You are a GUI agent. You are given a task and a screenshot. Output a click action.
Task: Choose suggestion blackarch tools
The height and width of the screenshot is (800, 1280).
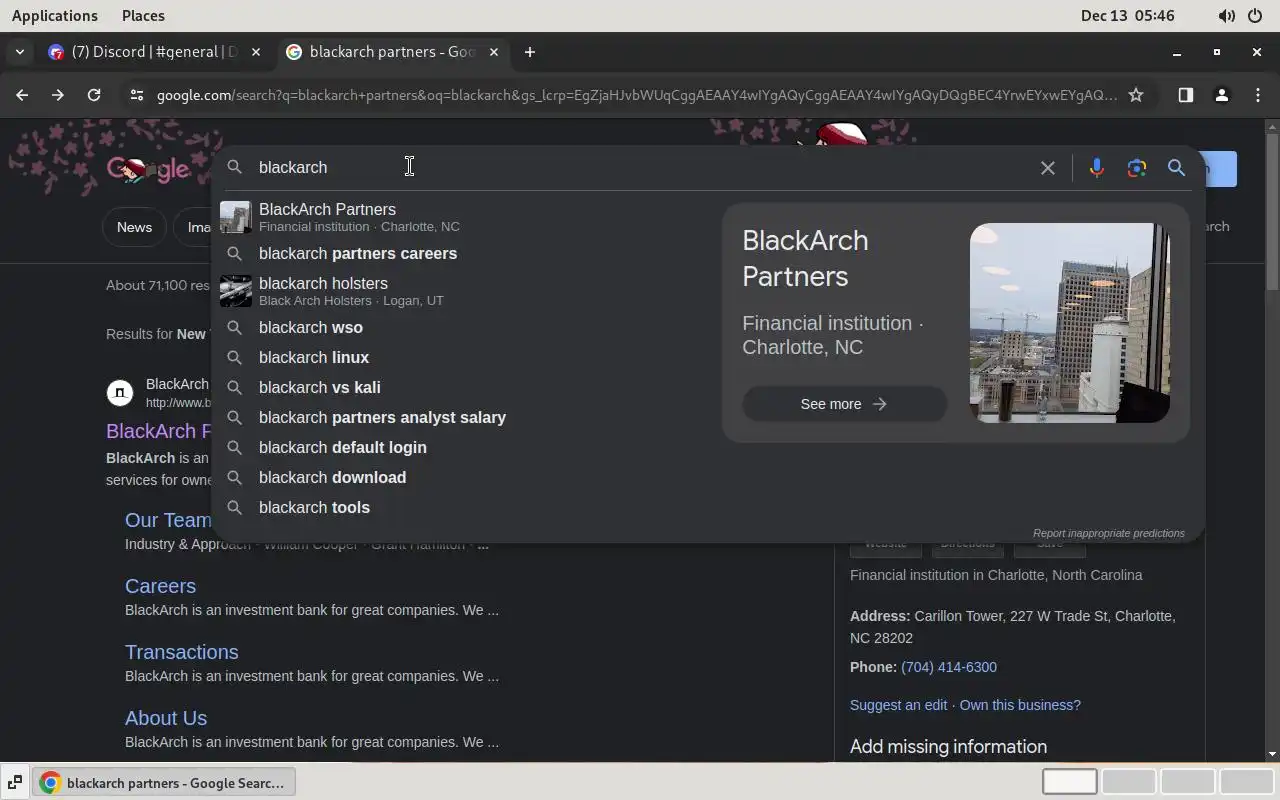465,507
